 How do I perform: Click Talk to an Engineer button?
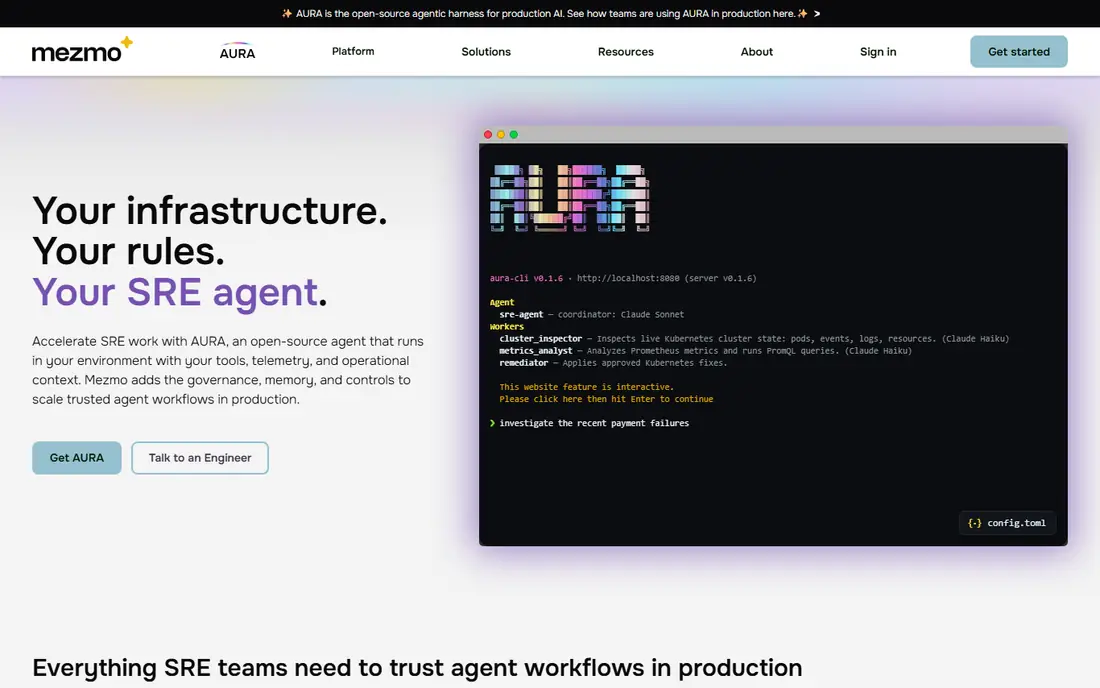click(200, 458)
